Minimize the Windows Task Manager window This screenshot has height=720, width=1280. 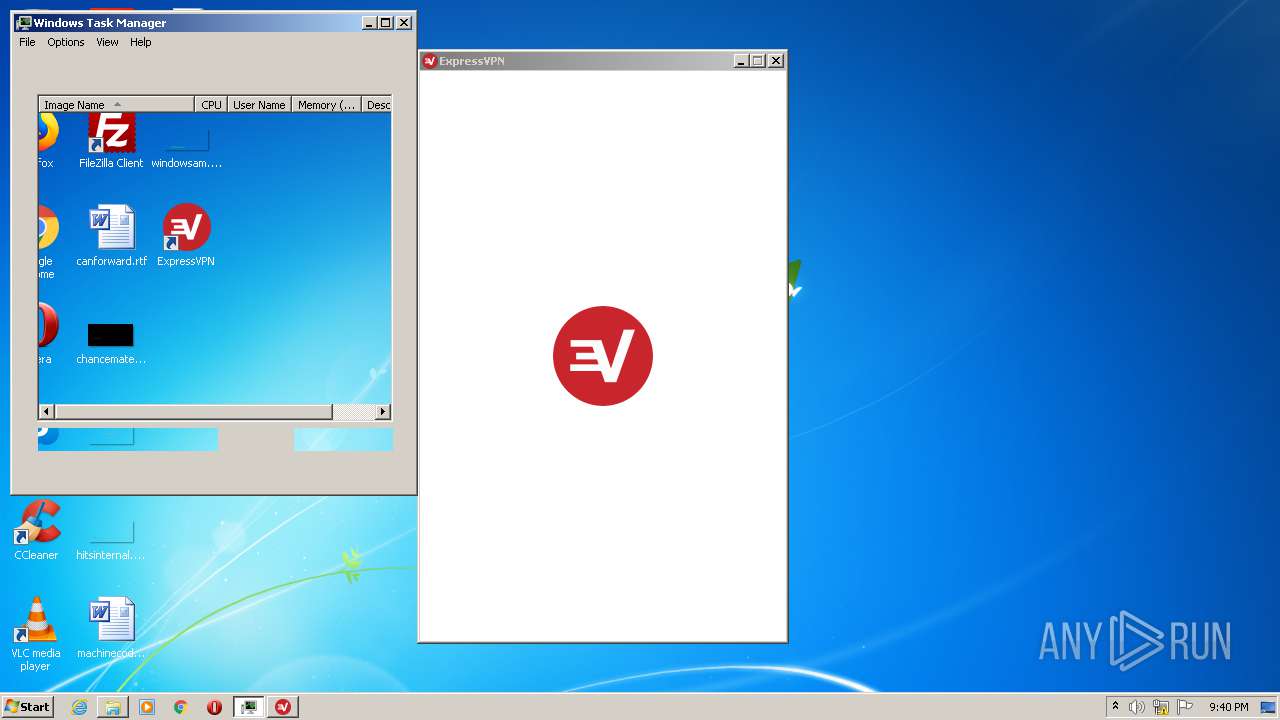point(369,22)
